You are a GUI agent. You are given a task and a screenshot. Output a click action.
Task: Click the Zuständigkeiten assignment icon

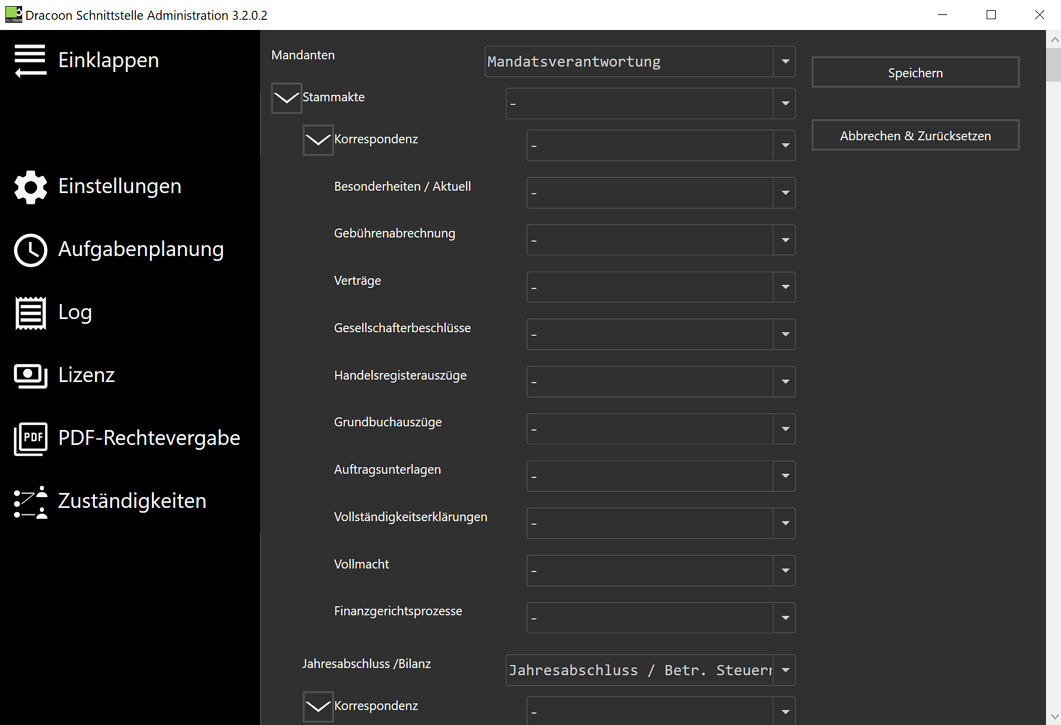[x=30, y=502]
